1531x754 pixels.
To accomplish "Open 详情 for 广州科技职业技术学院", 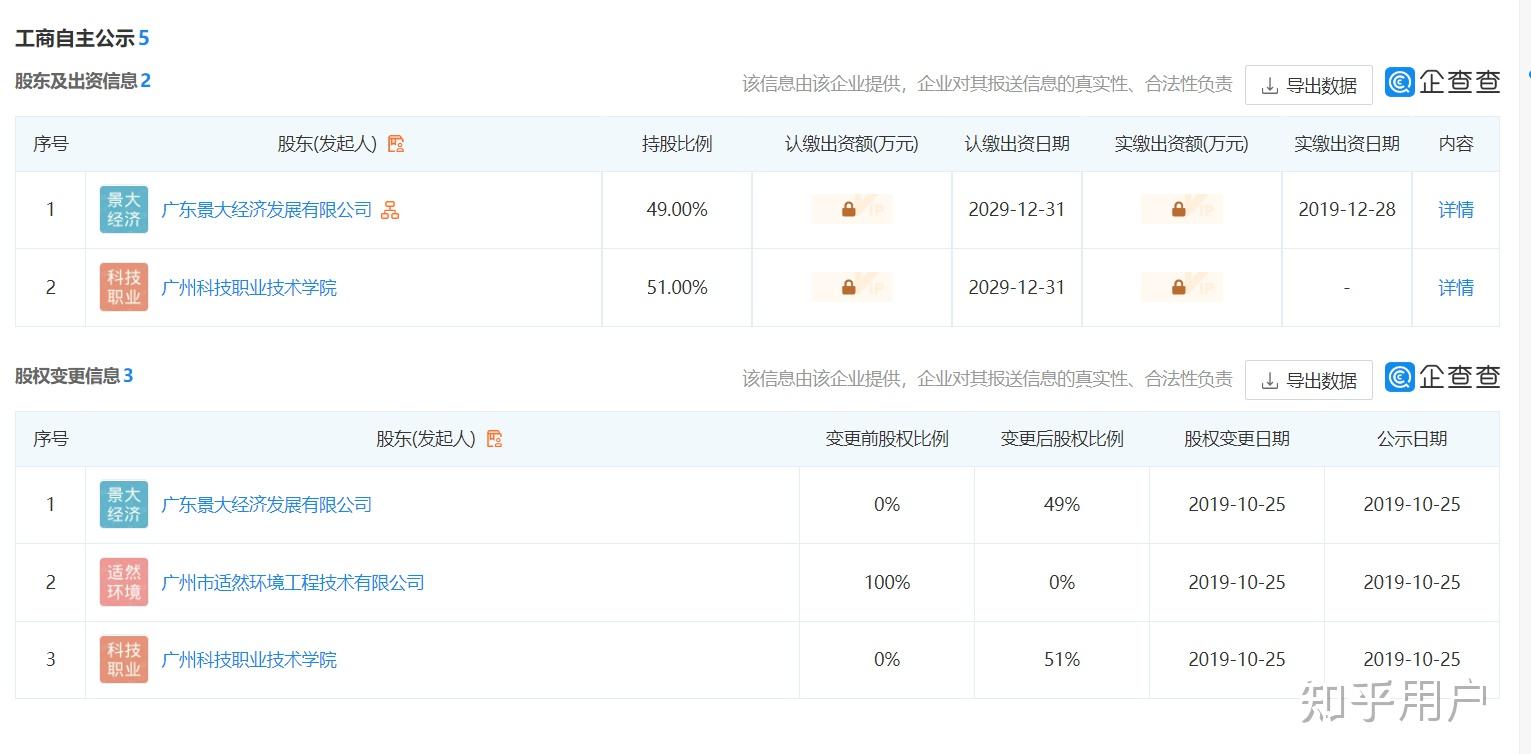I will click(1455, 288).
